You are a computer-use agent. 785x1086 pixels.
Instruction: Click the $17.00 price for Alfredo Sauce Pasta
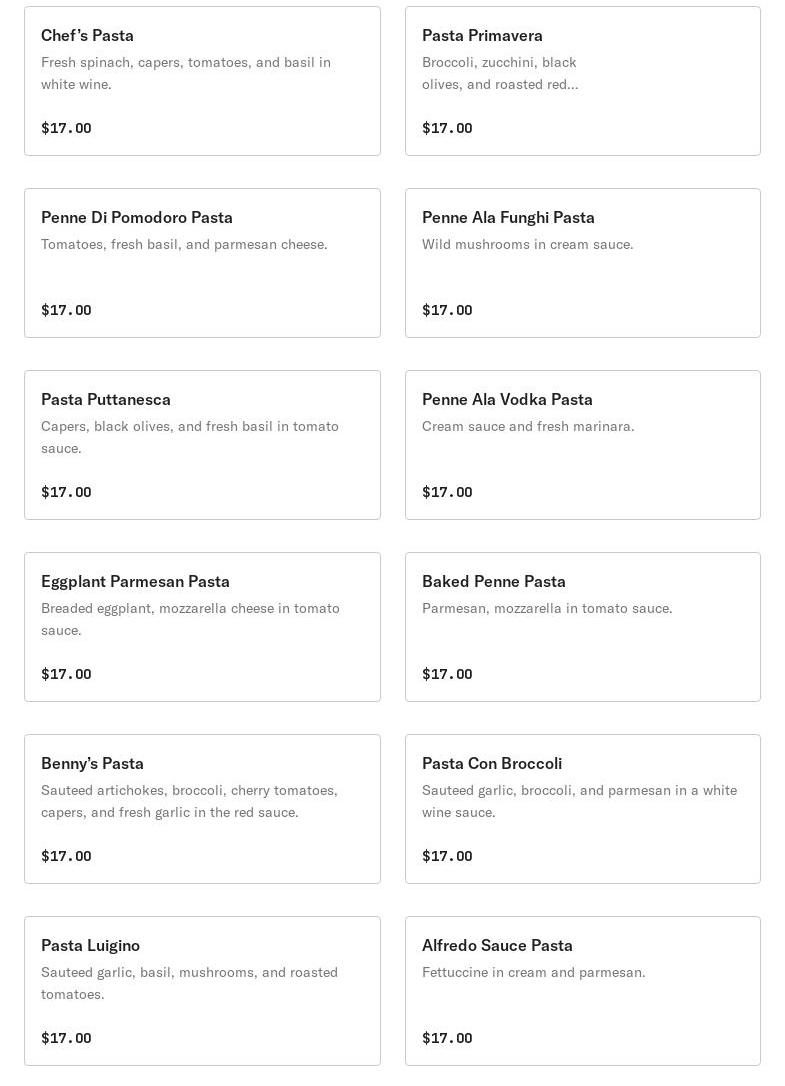(x=447, y=1038)
